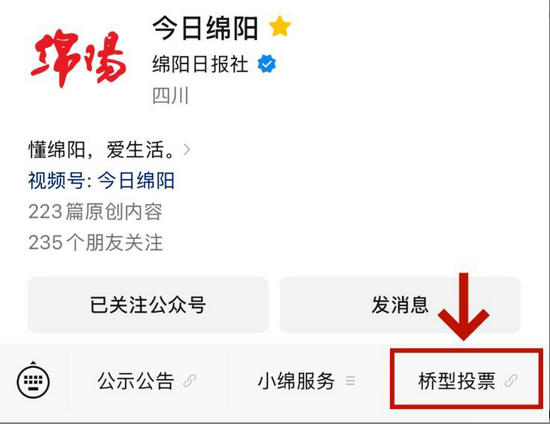Open the 绵阳 red calligraphy avatar
The width and height of the screenshot is (550, 424).
tap(78, 58)
